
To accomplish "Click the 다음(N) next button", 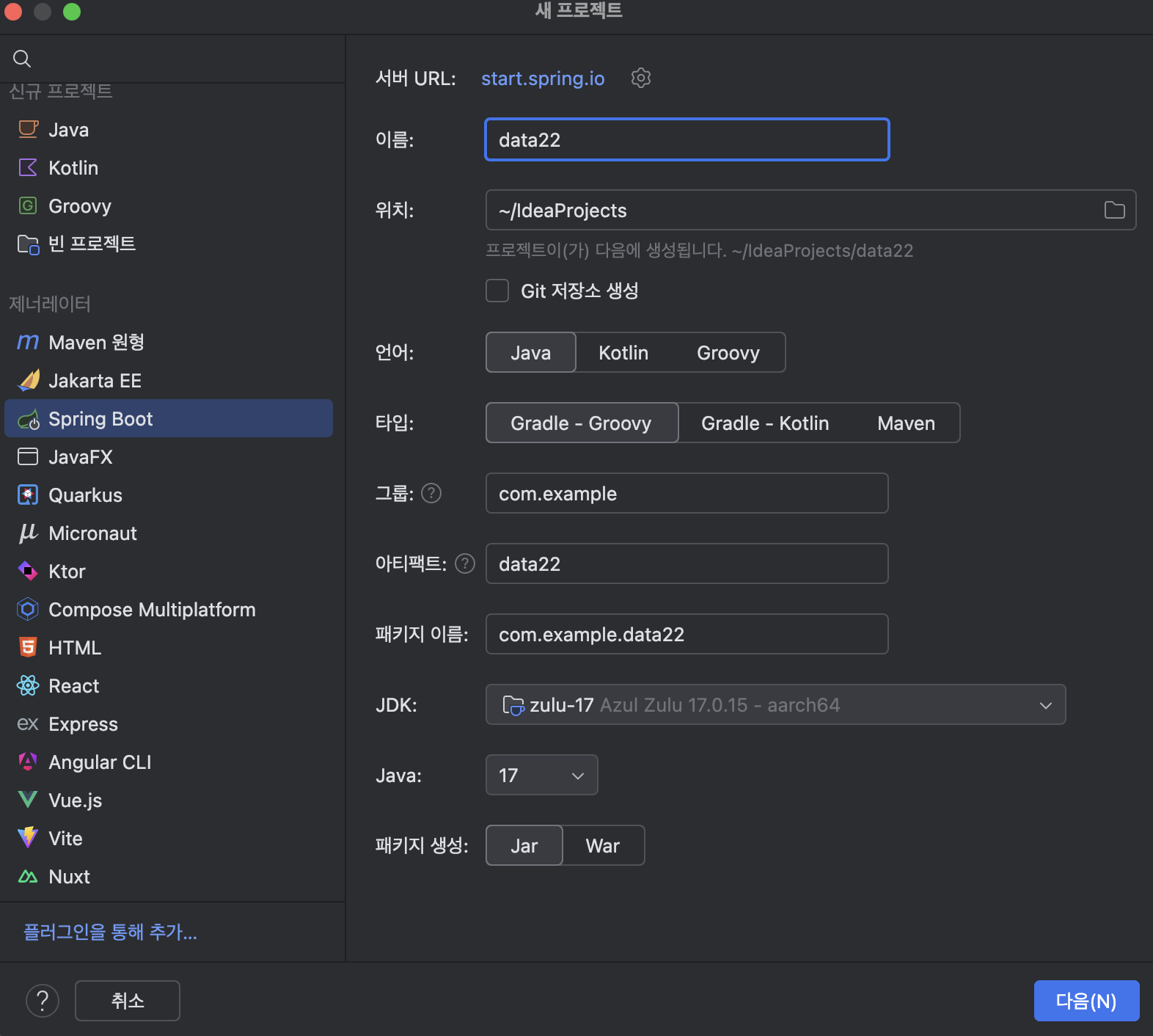I will [x=1086, y=1001].
